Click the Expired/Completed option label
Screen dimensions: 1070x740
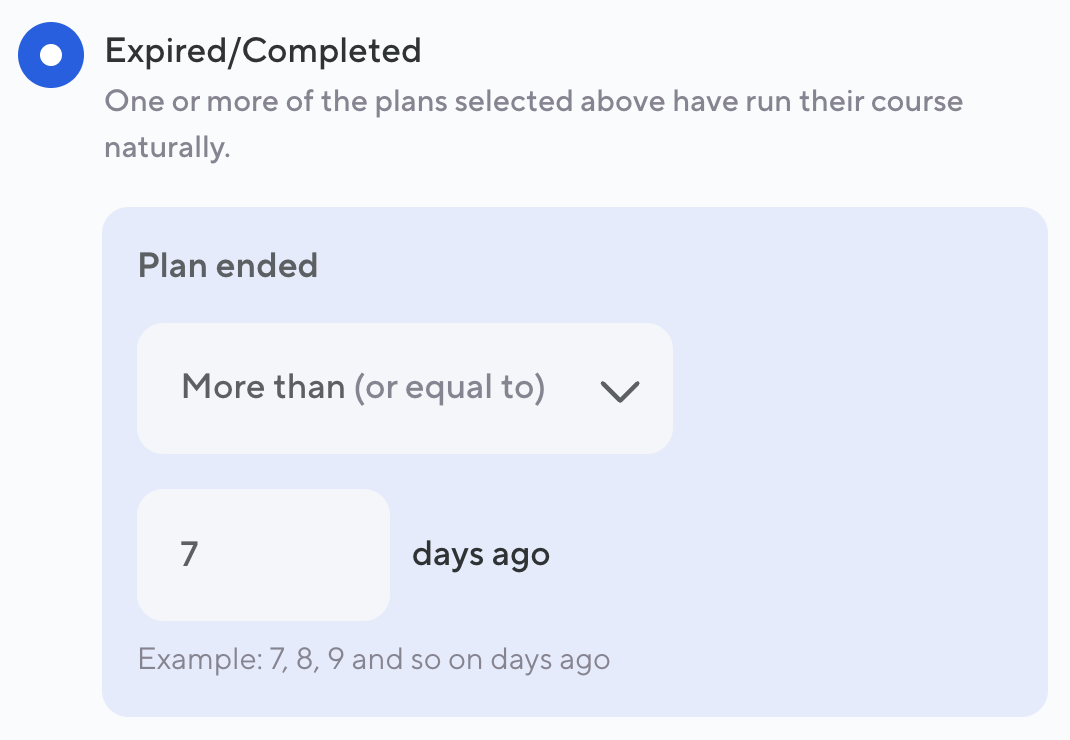click(262, 50)
